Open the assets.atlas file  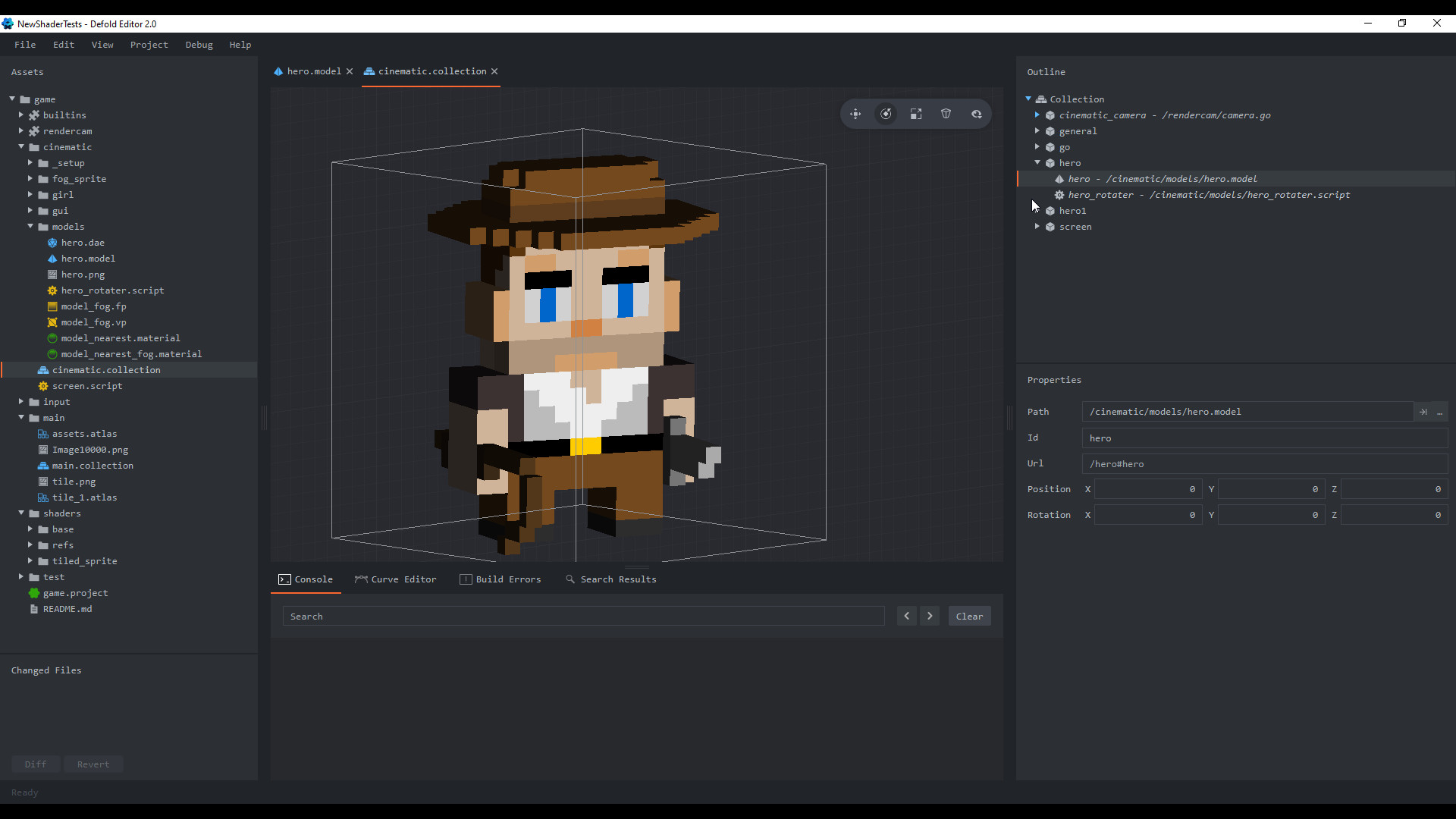pyautogui.click(x=84, y=434)
